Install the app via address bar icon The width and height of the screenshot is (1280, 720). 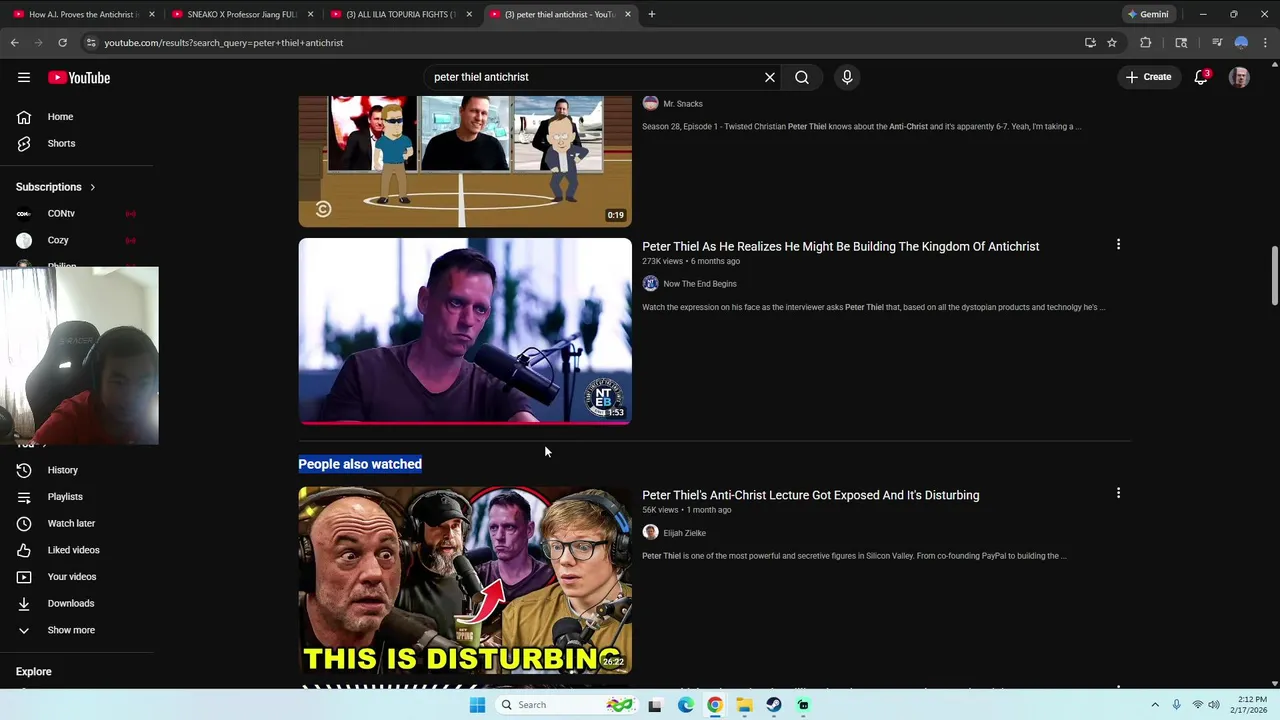point(1090,43)
